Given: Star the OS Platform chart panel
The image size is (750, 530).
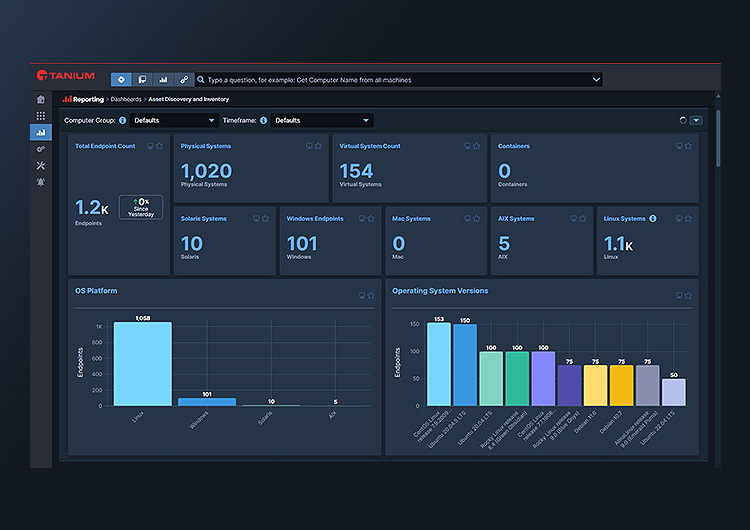Looking at the screenshot, I should (x=371, y=296).
